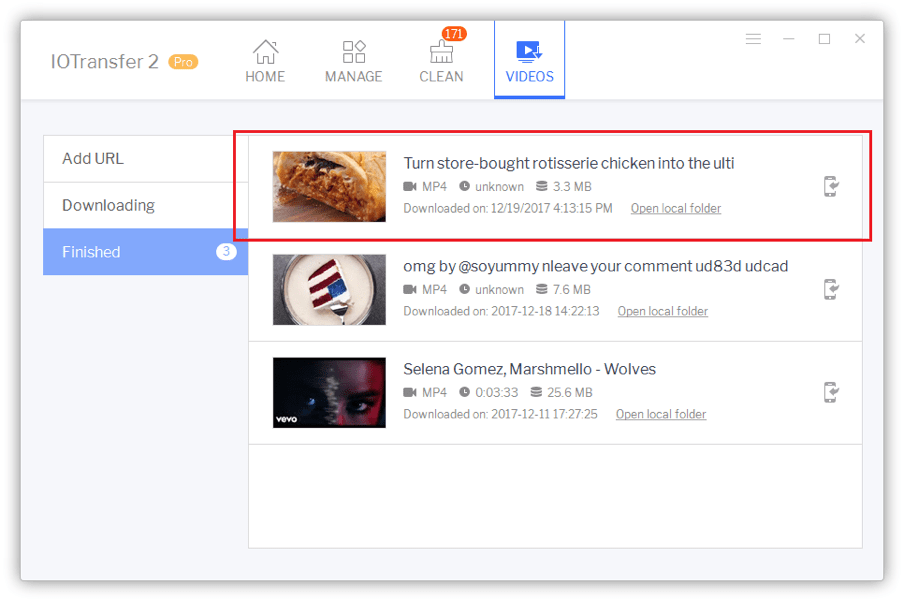The width and height of the screenshot is (904, 601).
Task: Click the @soyummy video thumbnail
Action: coord(328,289)
